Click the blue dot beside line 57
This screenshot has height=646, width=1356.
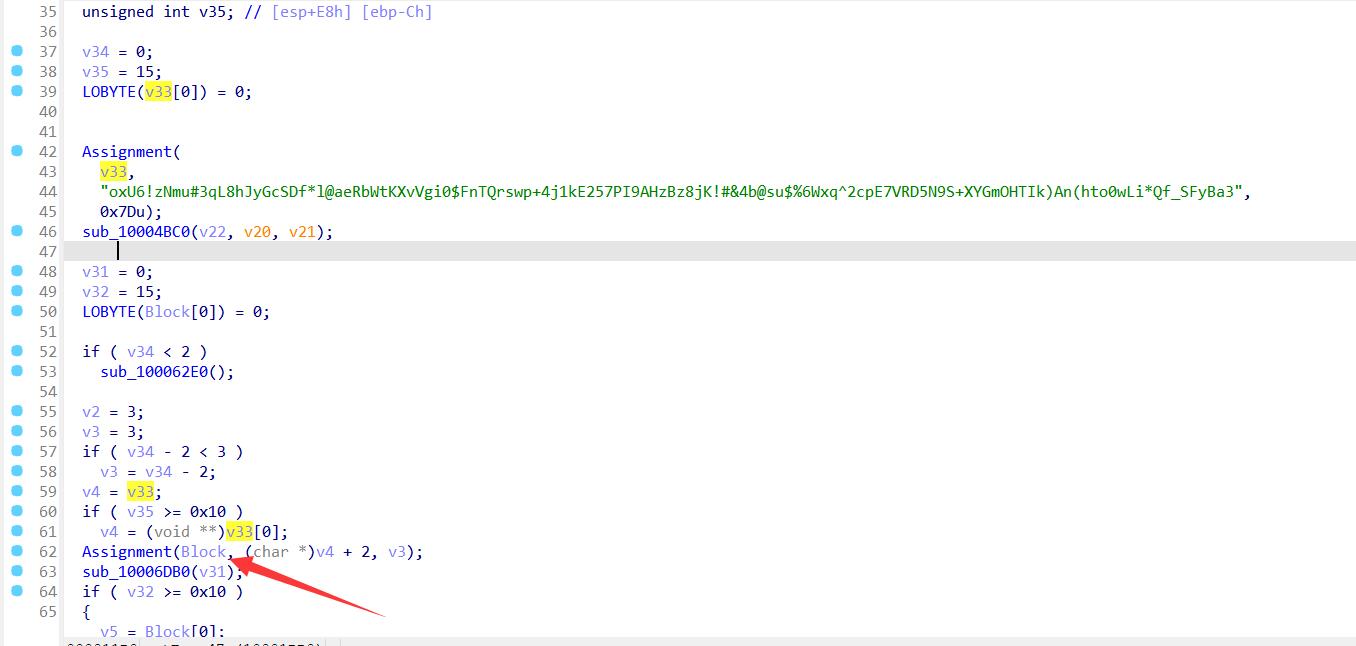17,451
